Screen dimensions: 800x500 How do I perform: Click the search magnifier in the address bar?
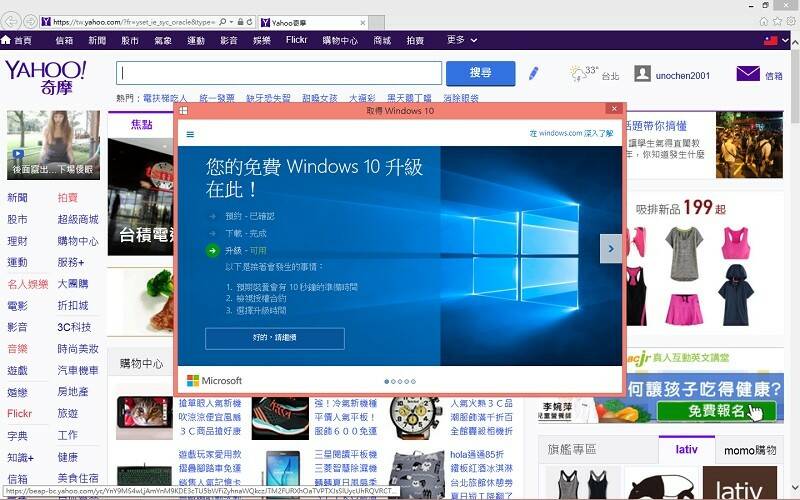coord(222,22)
